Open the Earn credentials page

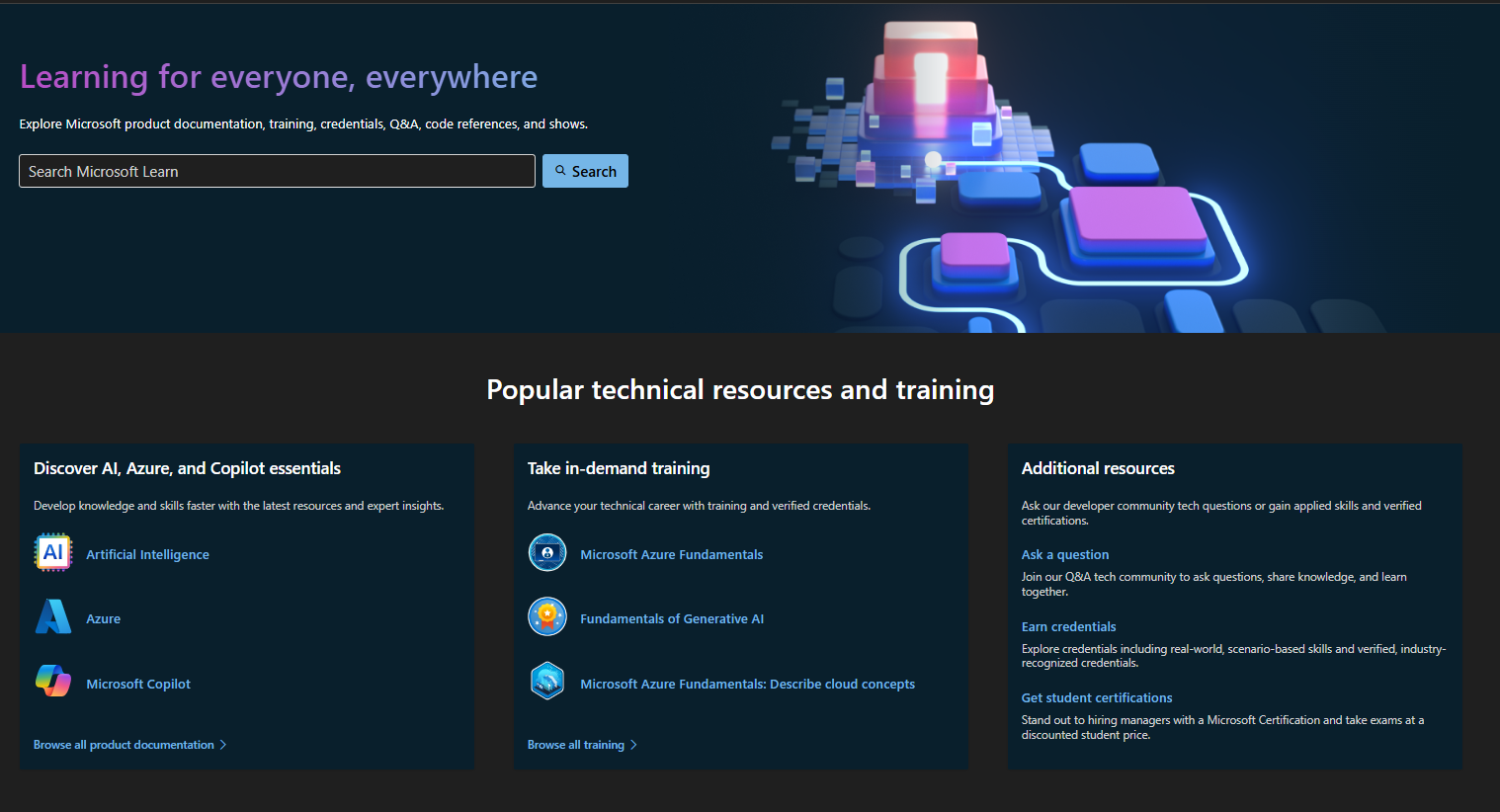pos(1068,626)
